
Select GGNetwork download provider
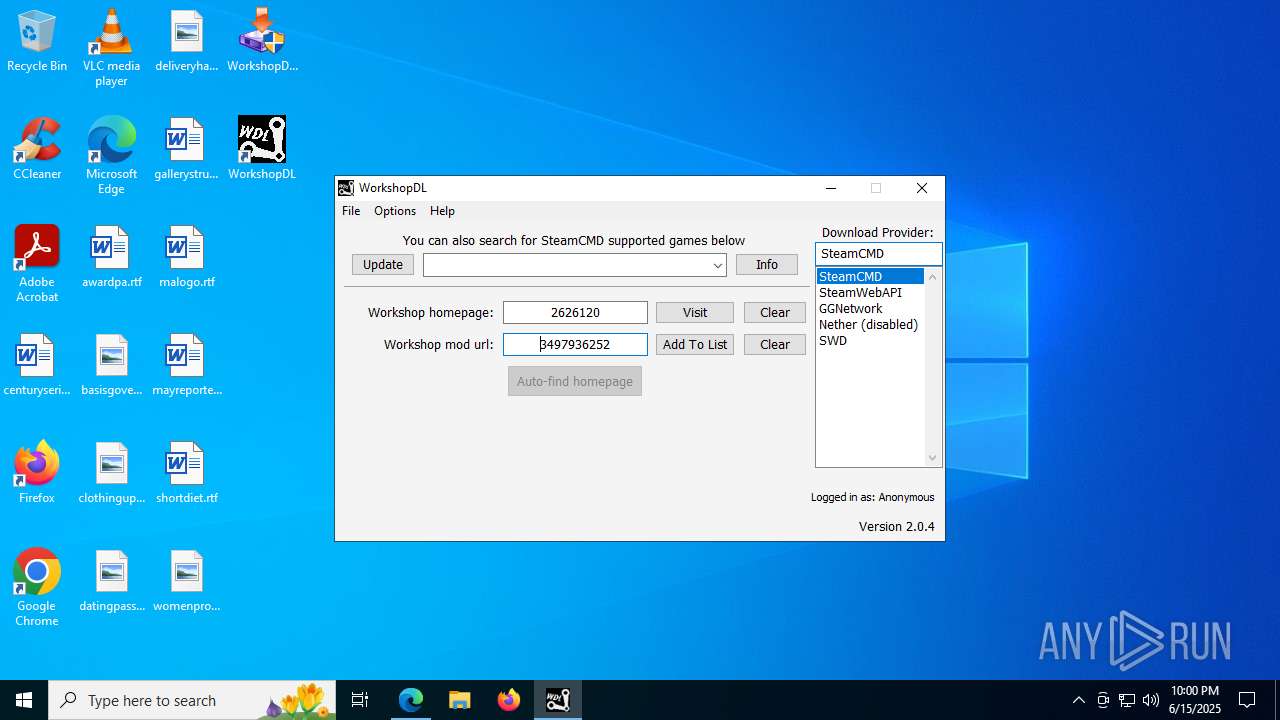[870, 309]
